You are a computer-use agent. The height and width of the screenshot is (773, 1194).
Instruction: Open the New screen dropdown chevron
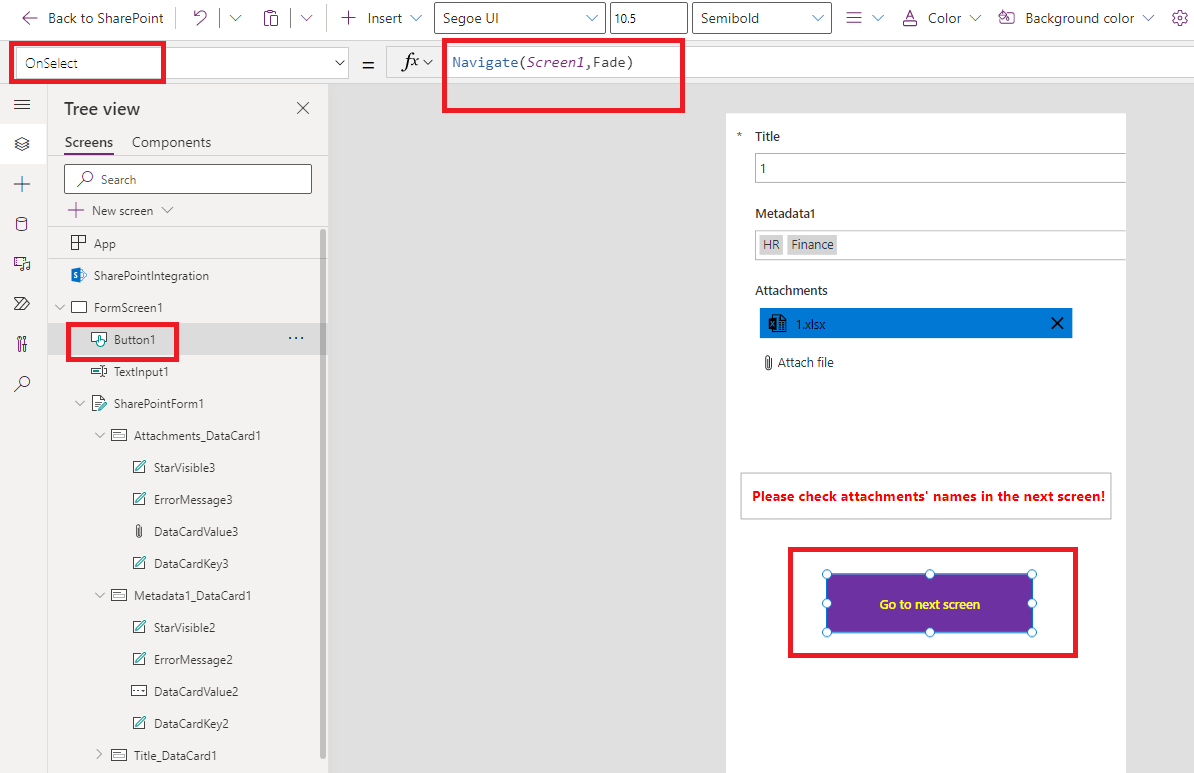pyautogui.click(x=166, y=210)
